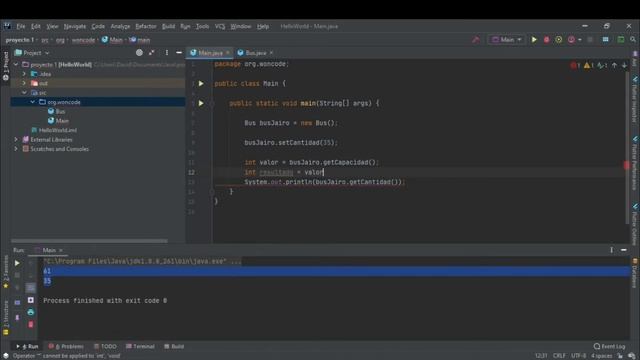Image resolution: width=640 pixels, height=360 pixels.
Task: Toggle the Structure tool window side tab
Action: [6, 318]
